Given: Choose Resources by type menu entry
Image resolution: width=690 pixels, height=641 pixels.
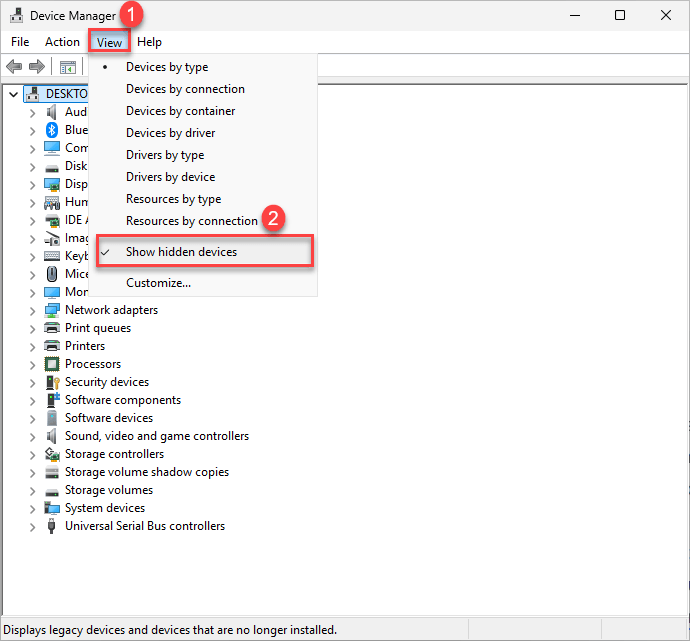Looking at the screenshot, I should [x=173, y=199].
